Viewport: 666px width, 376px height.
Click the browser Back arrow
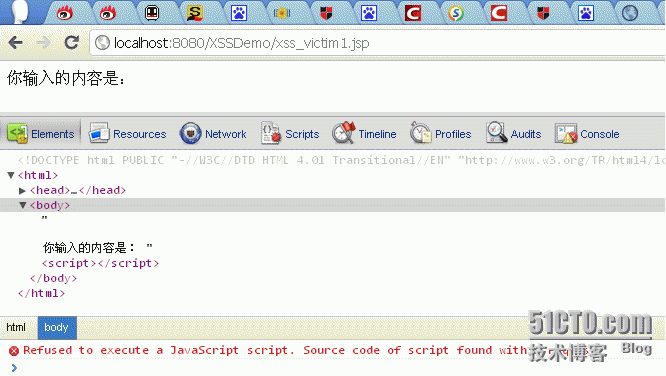15,42
